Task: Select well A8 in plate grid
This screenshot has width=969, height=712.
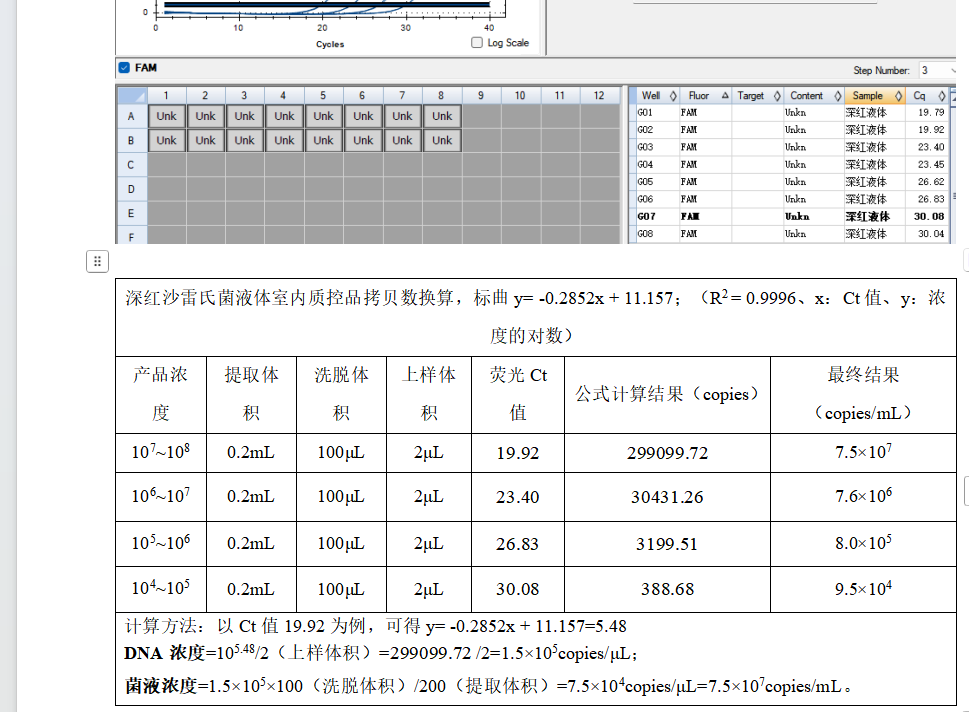Action: (442, 116)
